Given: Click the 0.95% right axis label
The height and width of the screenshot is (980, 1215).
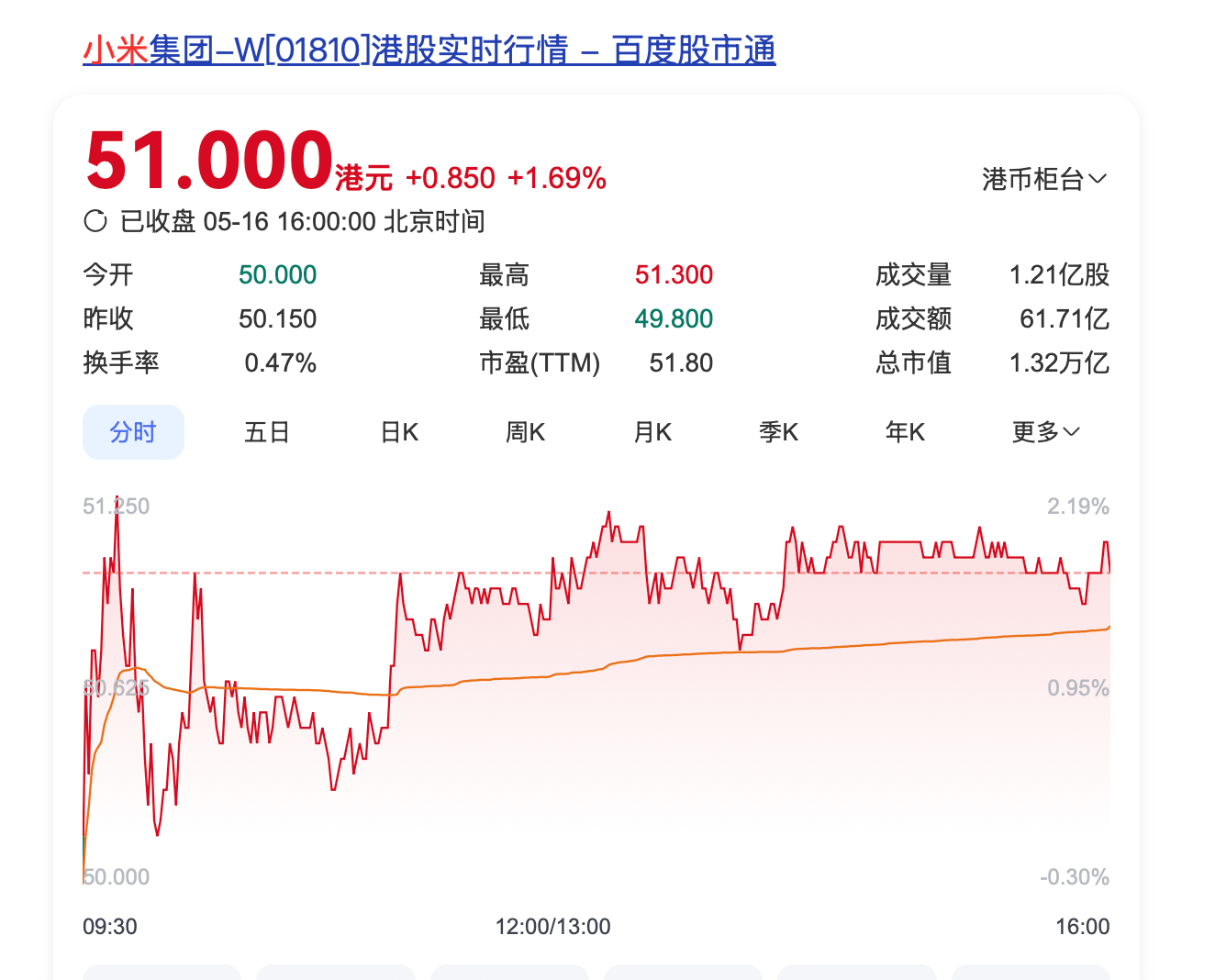Looking at the screenshot, I should coord(1078,688).
